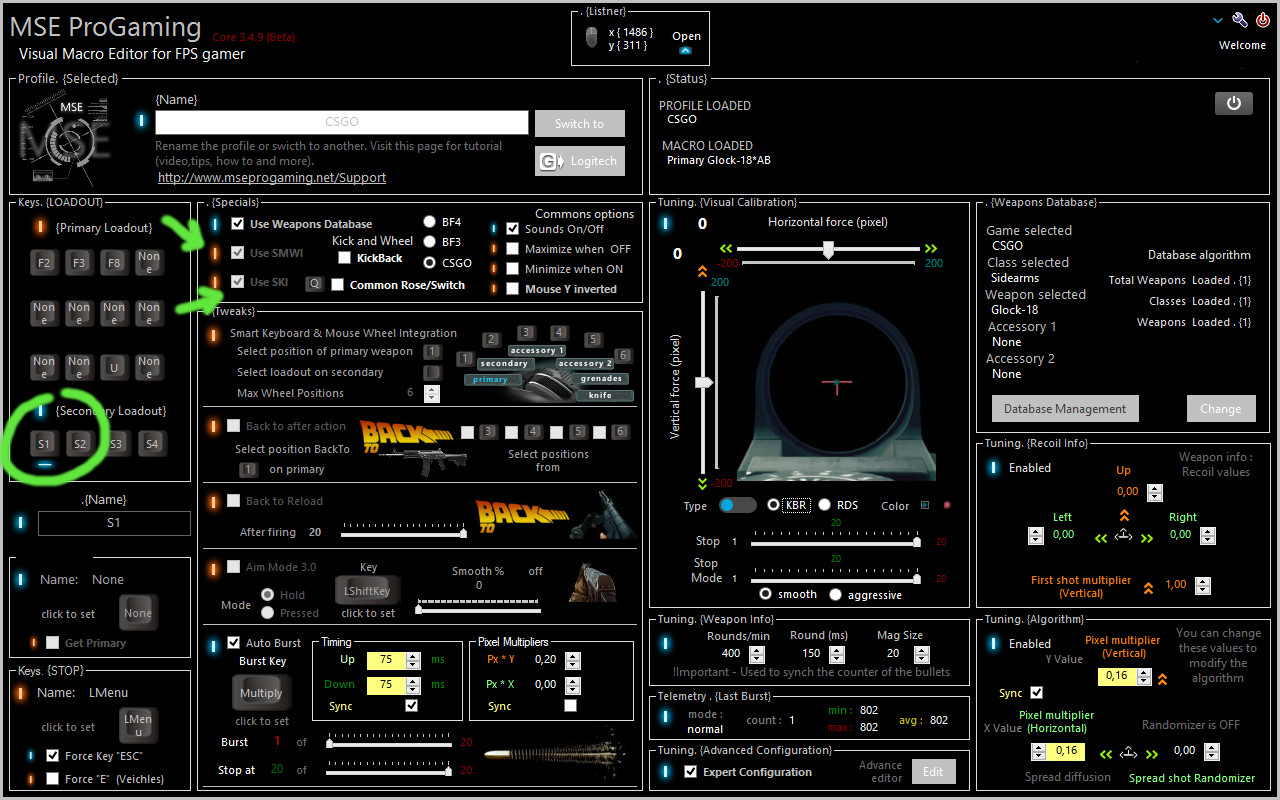The height and width of the screenshot is (800, 1280).
Task: Click the CSGO profile name field
Action: pyautogui.click(x=342, y=122)
